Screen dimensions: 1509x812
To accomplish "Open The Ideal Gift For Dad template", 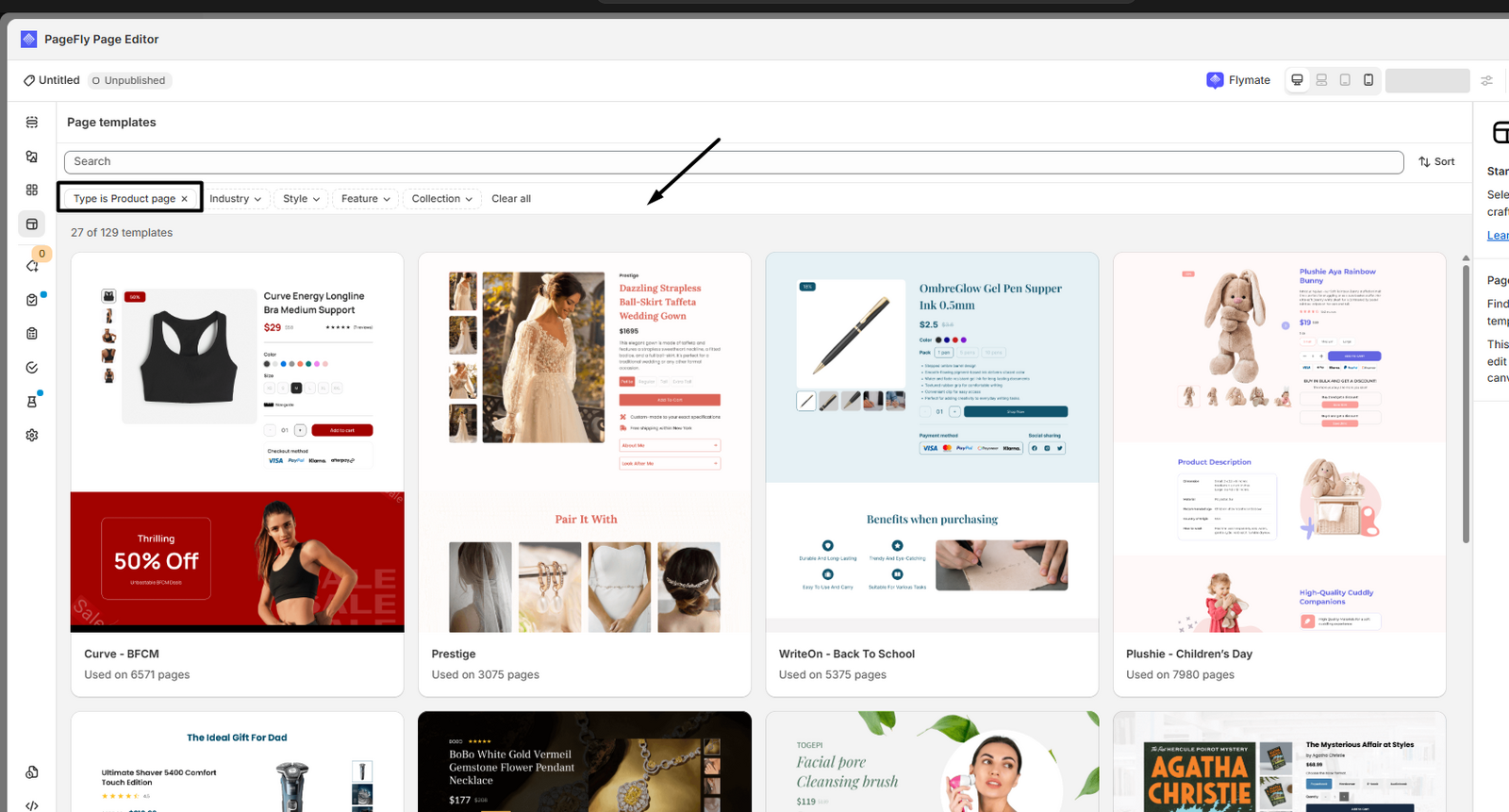I will [x=238, y=762].
